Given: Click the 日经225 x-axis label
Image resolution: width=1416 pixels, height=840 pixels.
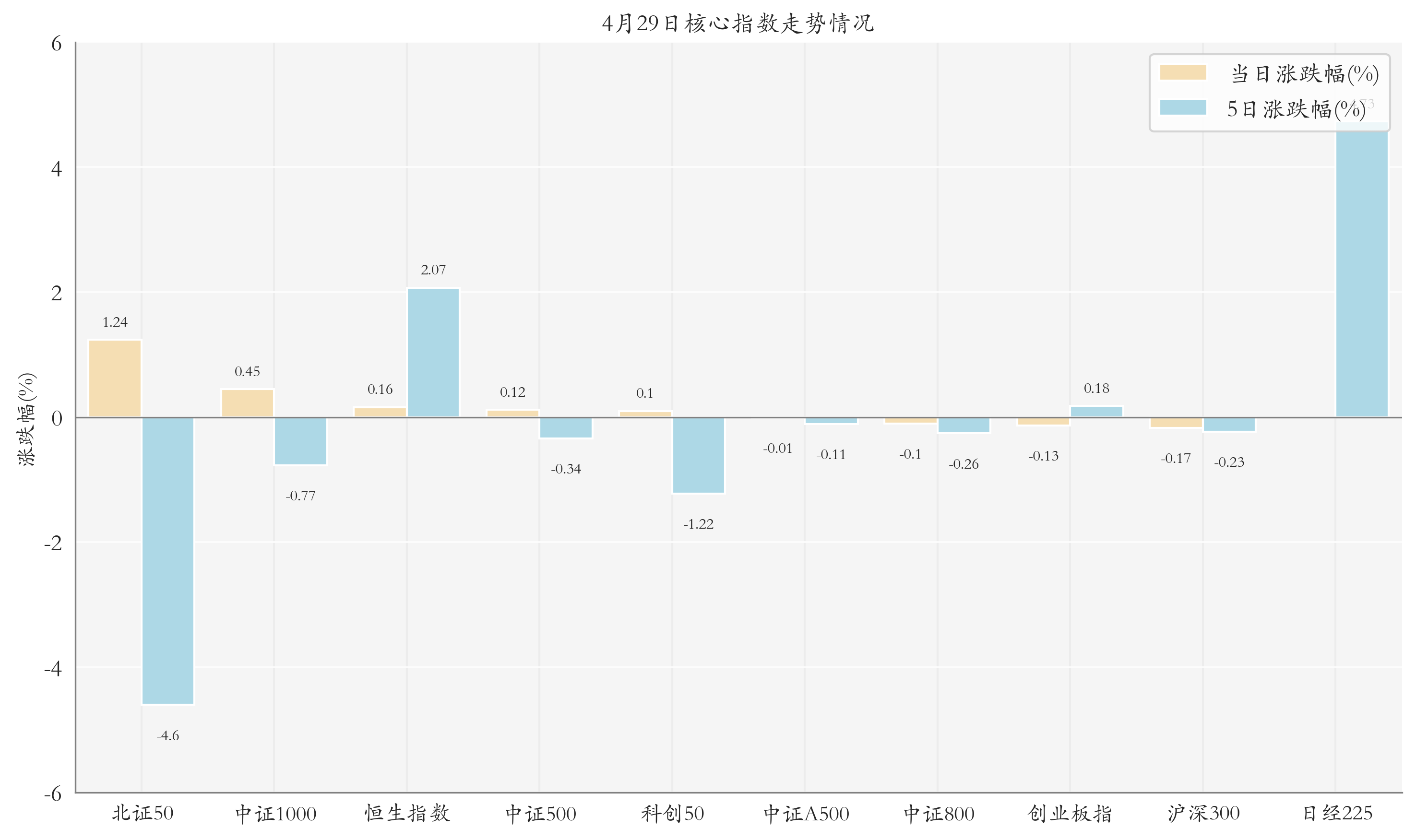Looking at the screenshot, I should tap(1336, 814).
